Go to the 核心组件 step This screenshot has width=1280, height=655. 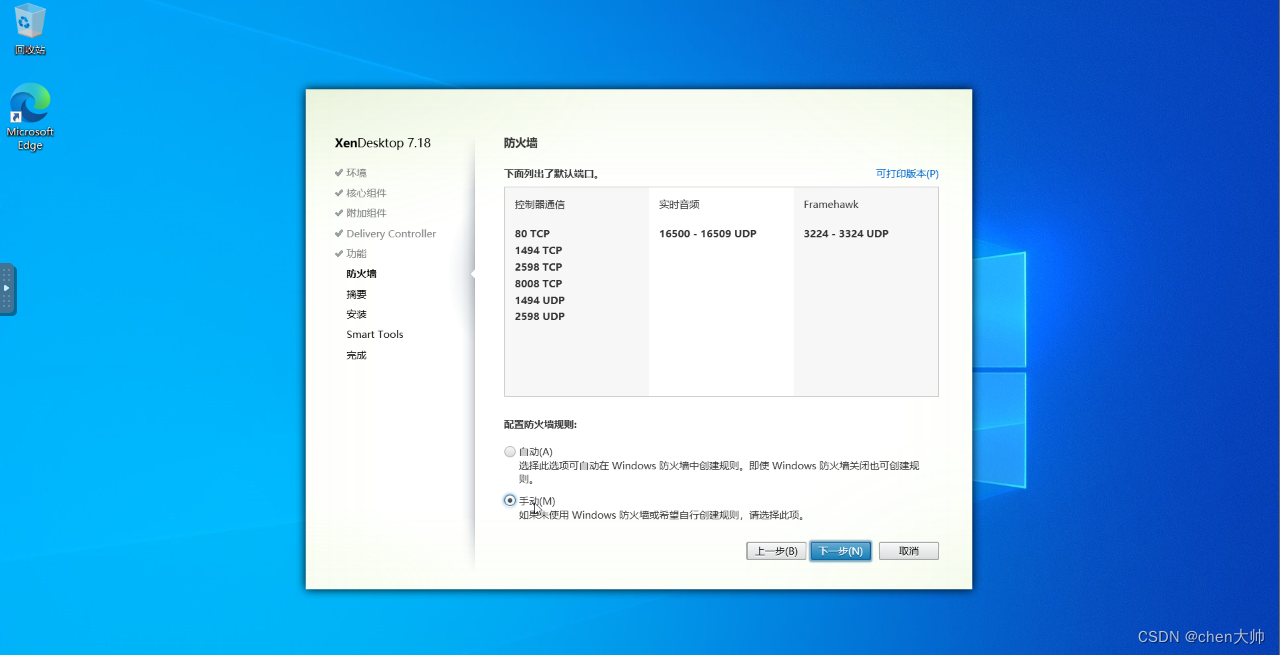(366, 193)
